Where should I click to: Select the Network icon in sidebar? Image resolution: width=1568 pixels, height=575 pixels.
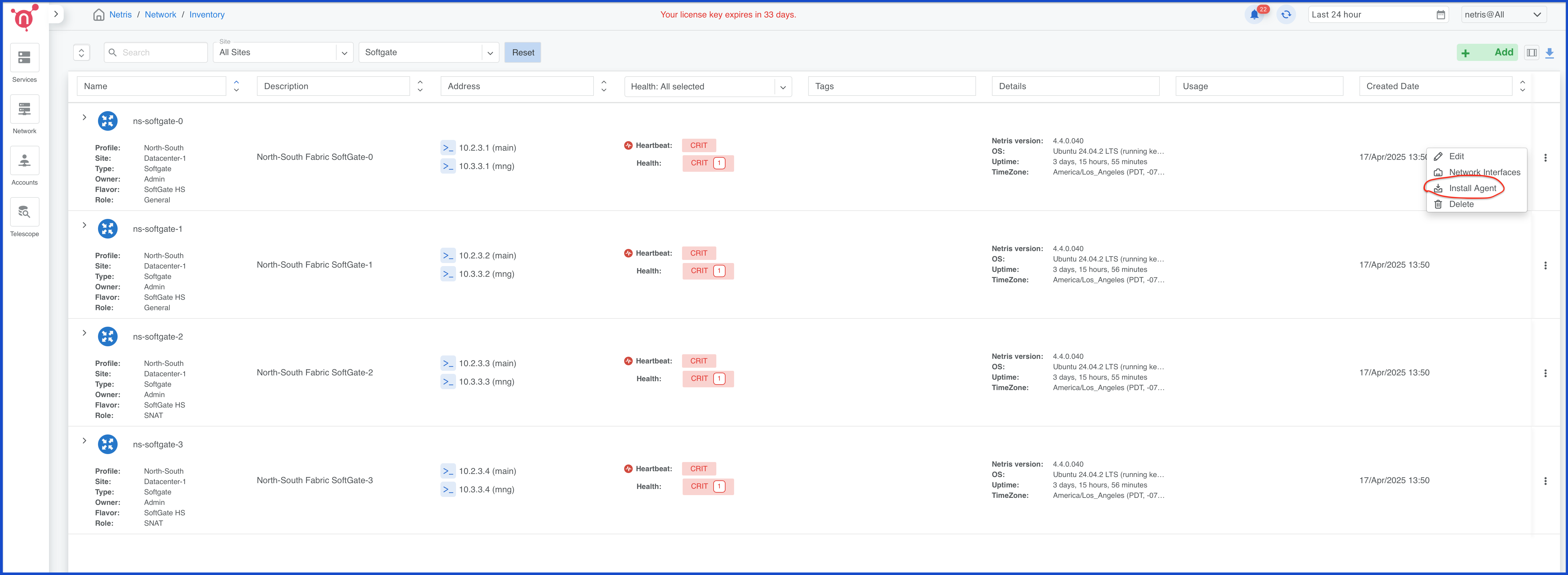click(x=24, y=115)
